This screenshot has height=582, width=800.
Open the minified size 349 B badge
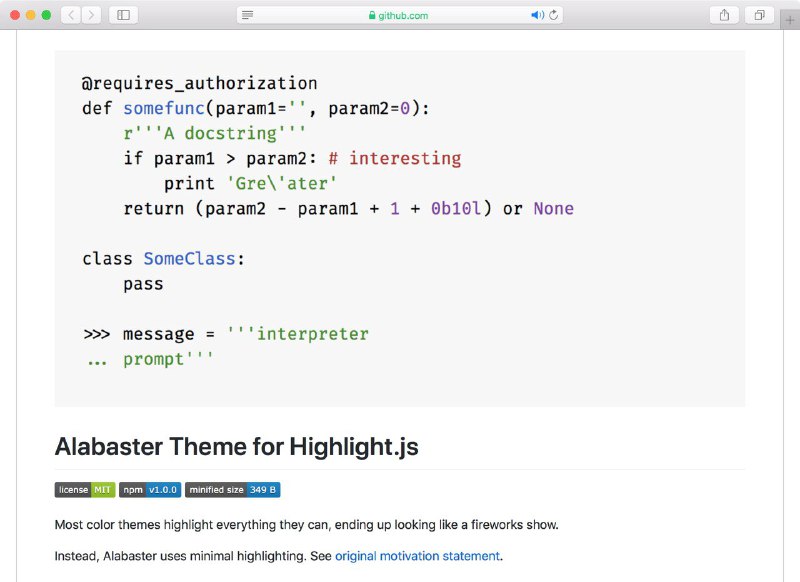click(x=233, y=490)
